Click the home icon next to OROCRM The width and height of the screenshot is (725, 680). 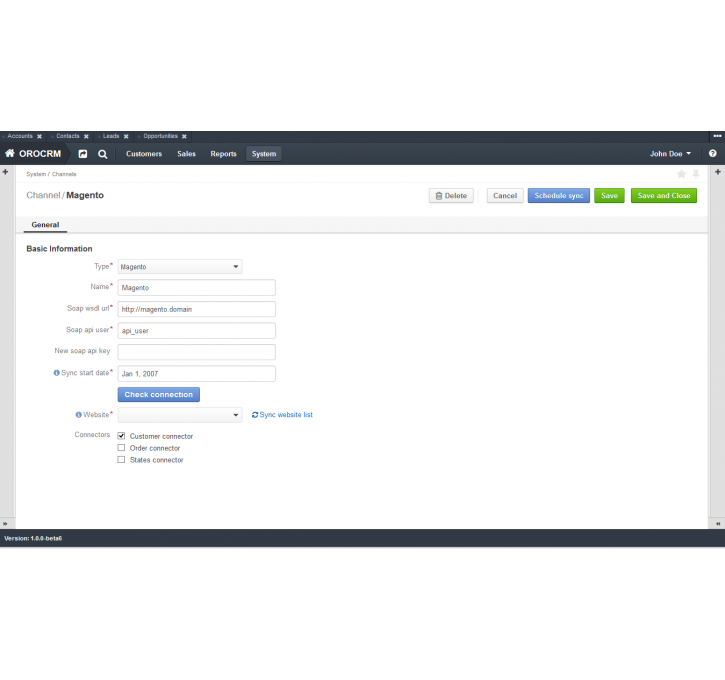tap(10, 153)
